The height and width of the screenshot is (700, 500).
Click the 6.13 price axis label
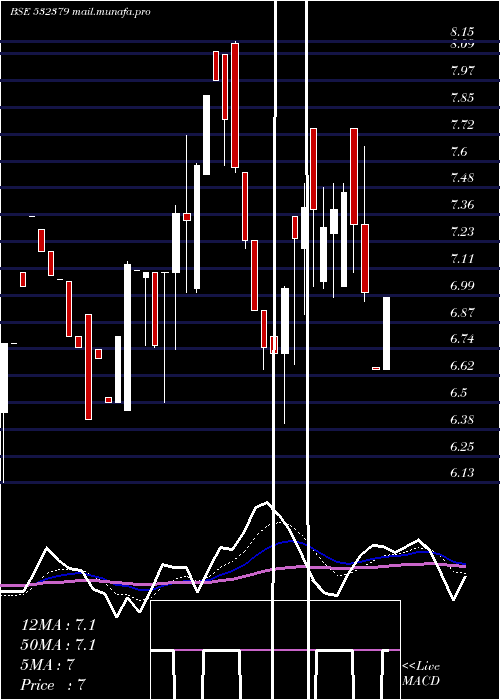pos(462,472)
